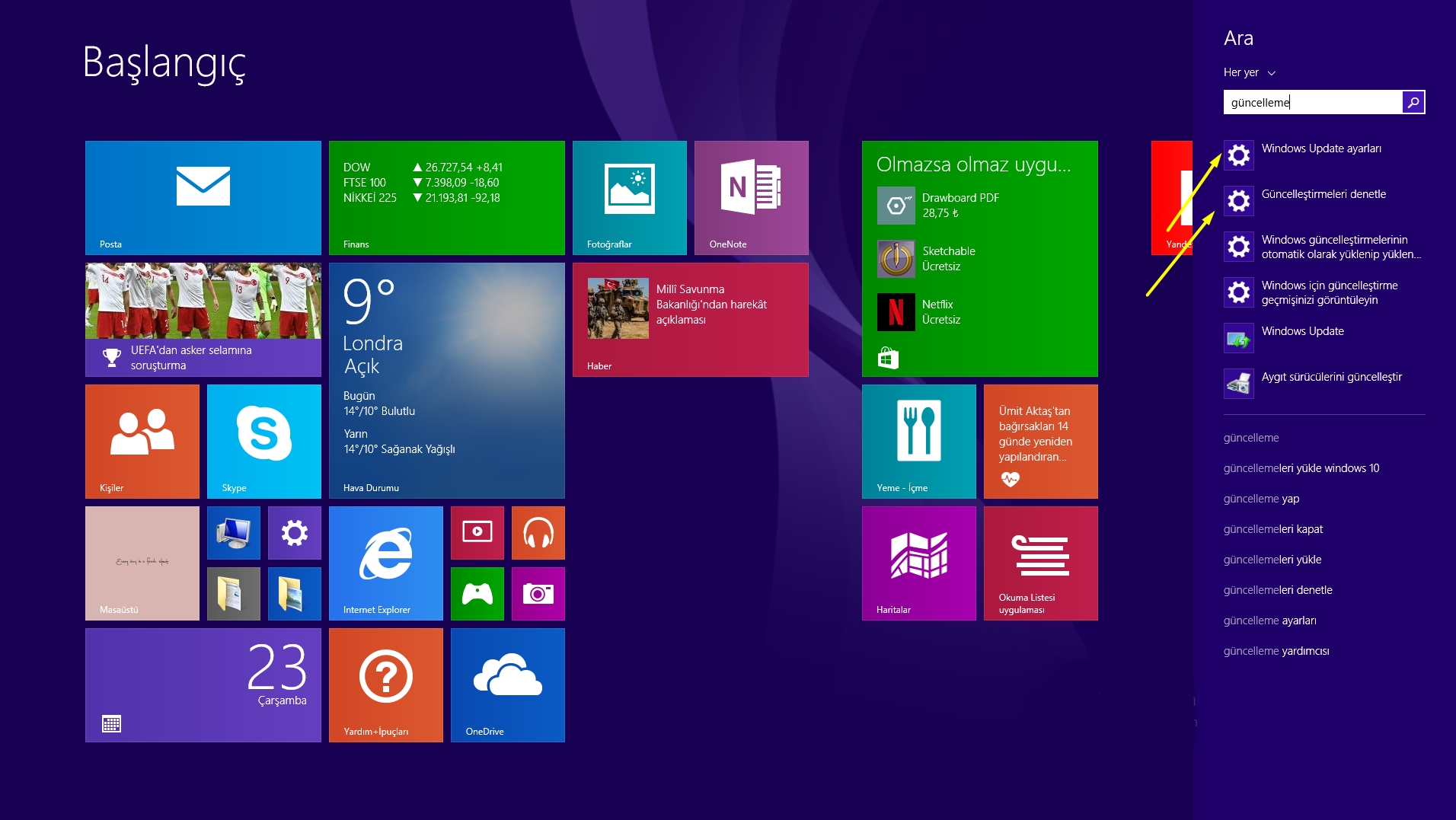Launch the Camera tile
This screenshot has width=1456, height=820.
click(x=538, y=593)
